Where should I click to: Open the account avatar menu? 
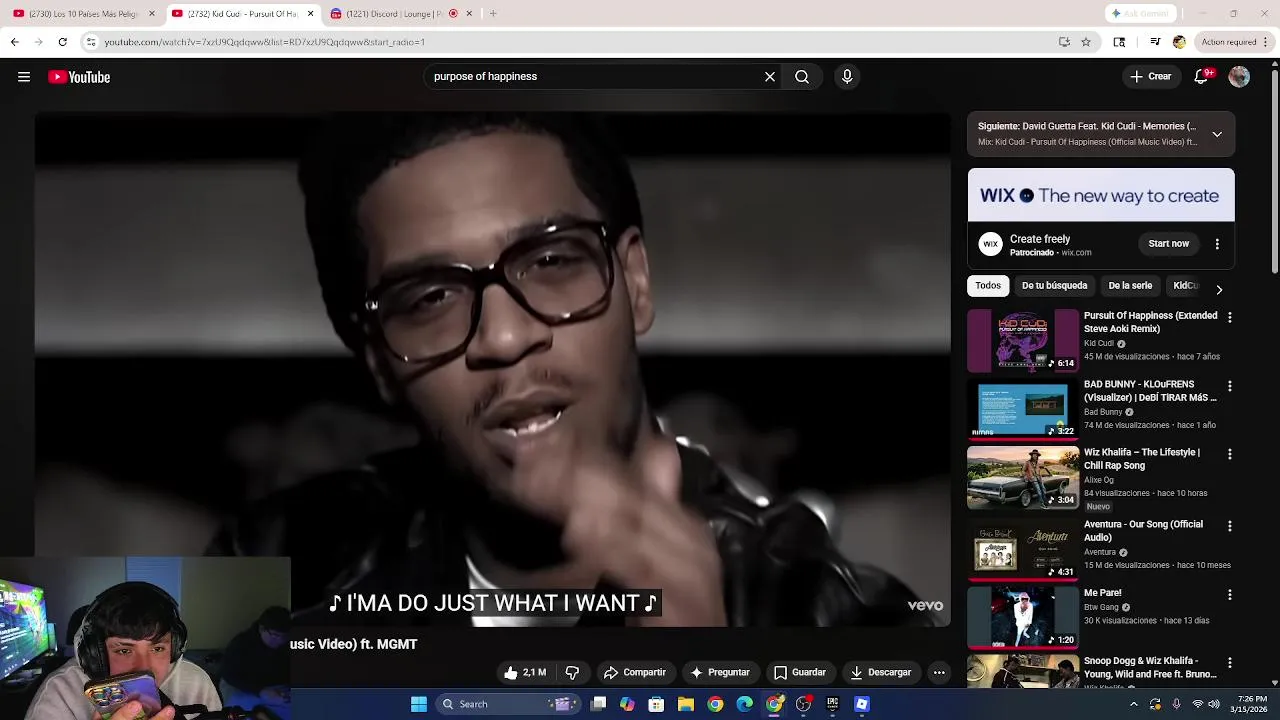coord(1239,77)
